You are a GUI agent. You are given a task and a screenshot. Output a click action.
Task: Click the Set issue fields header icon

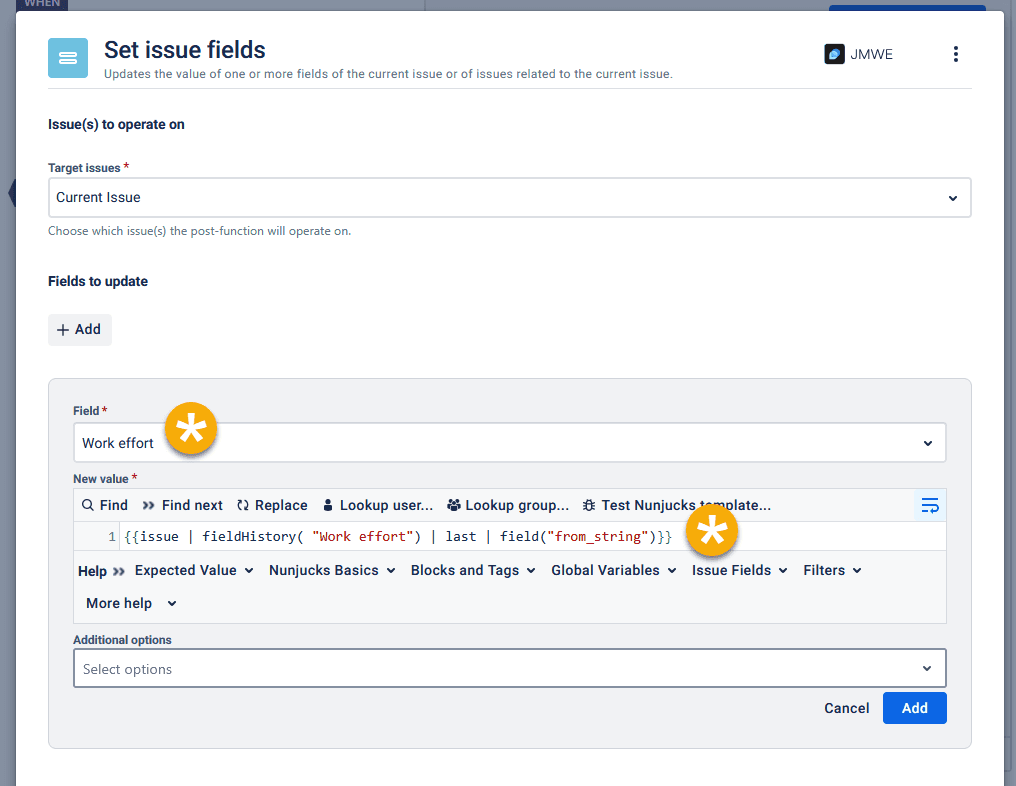(x=68, y=58)
